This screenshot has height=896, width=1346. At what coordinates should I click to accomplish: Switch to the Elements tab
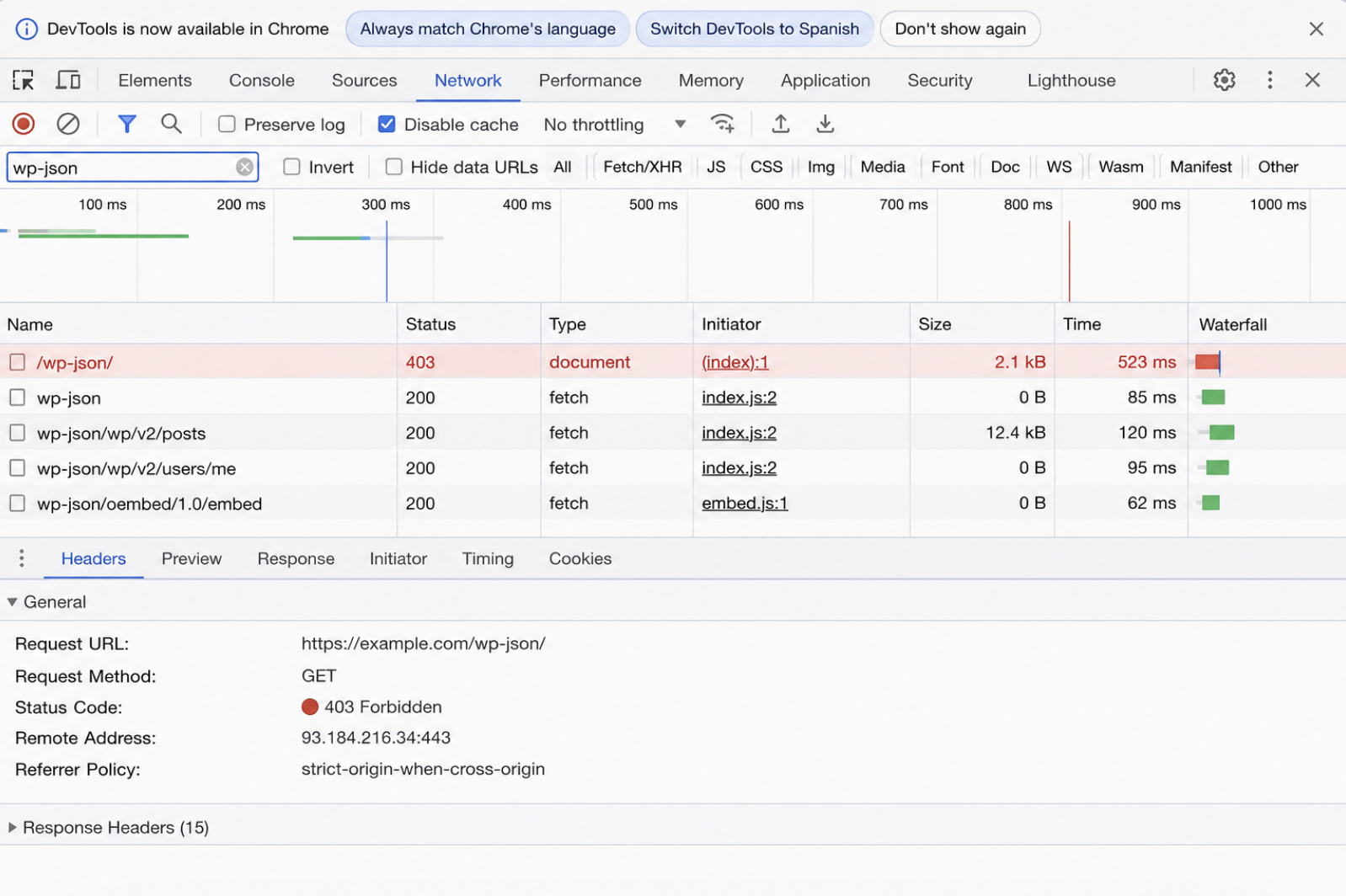[x=155, y=80]
